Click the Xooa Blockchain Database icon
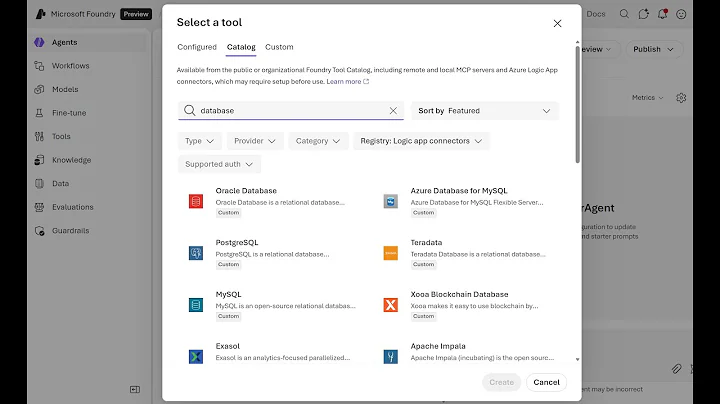Viewport: 720px width, 404px height. (x=391, y=305)
